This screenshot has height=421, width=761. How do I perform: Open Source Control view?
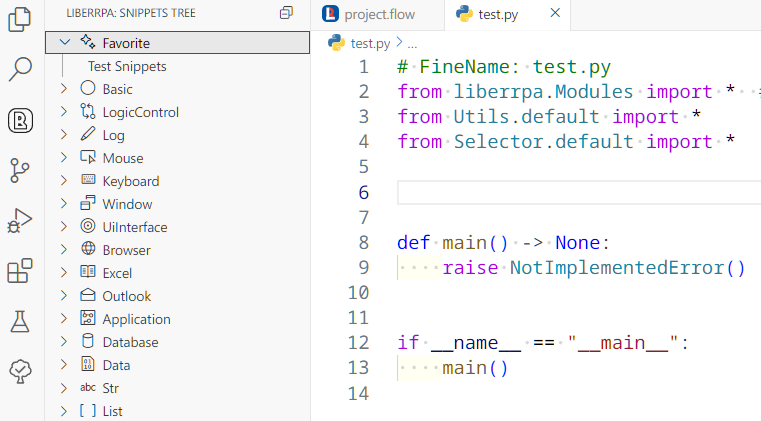click(x=20, y=170)
